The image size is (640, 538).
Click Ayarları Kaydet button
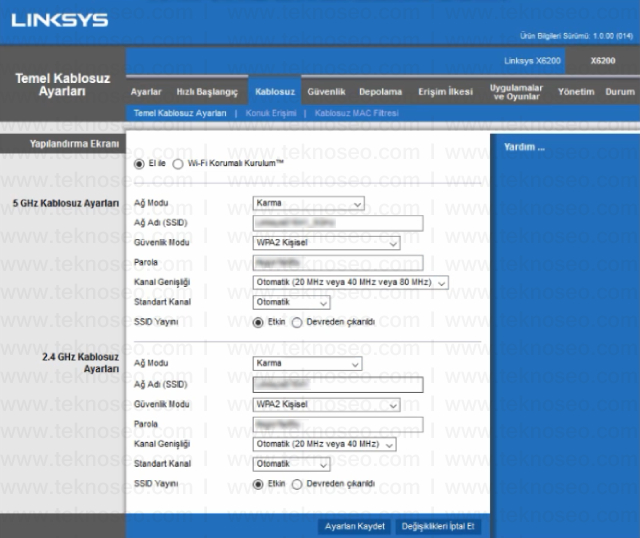[354, 526]
